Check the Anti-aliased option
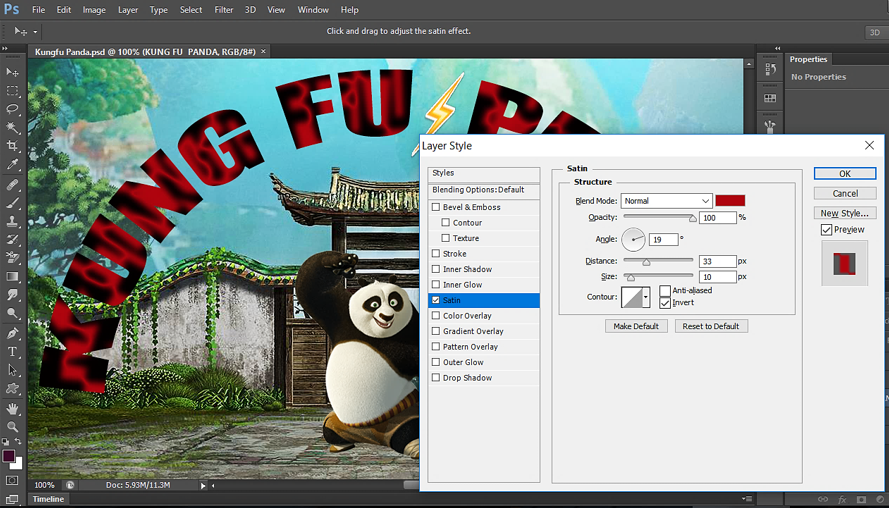890x510 pixels. 665,290
